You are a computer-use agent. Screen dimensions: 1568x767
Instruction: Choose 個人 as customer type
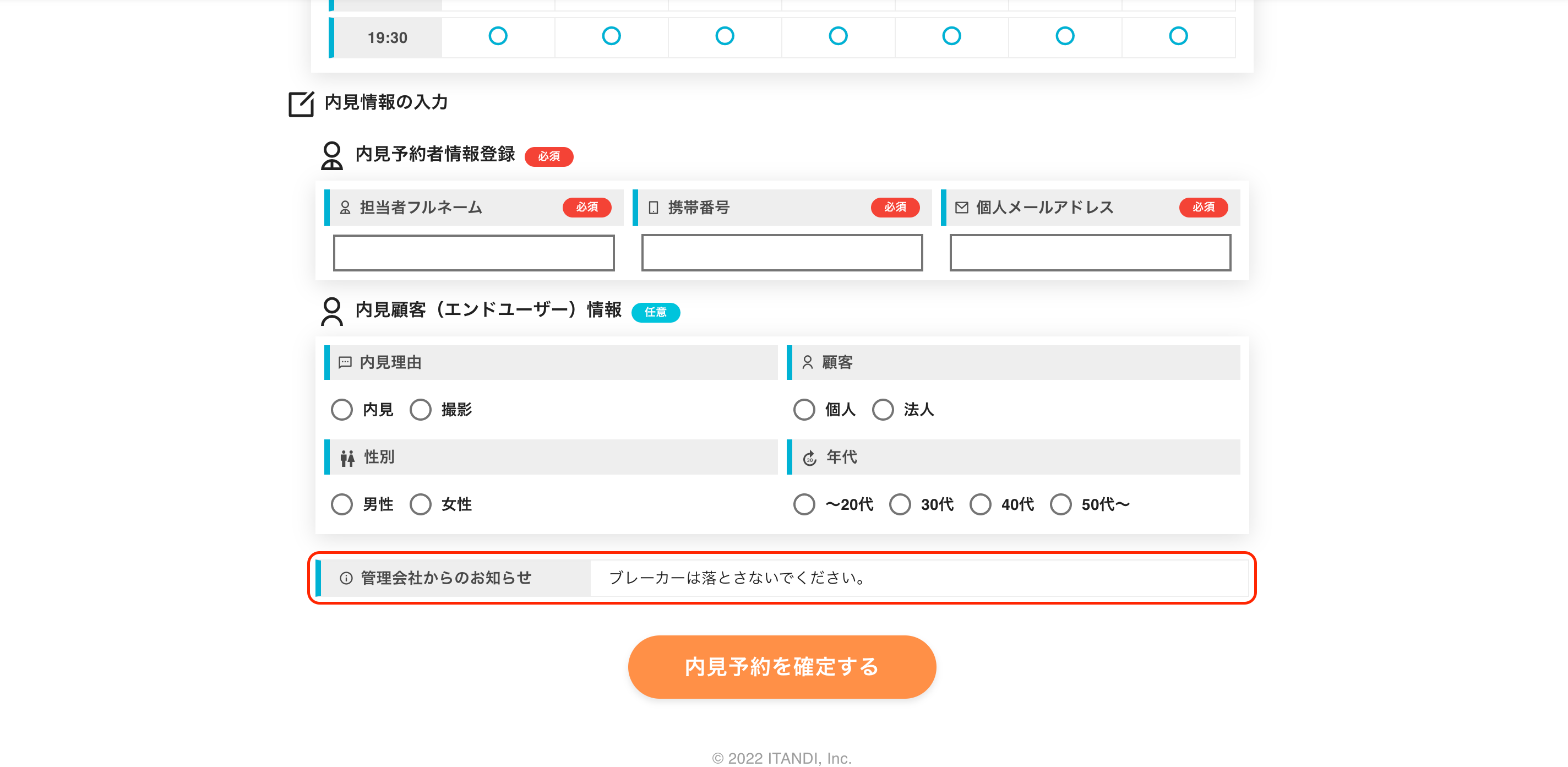tap(804, 410)
